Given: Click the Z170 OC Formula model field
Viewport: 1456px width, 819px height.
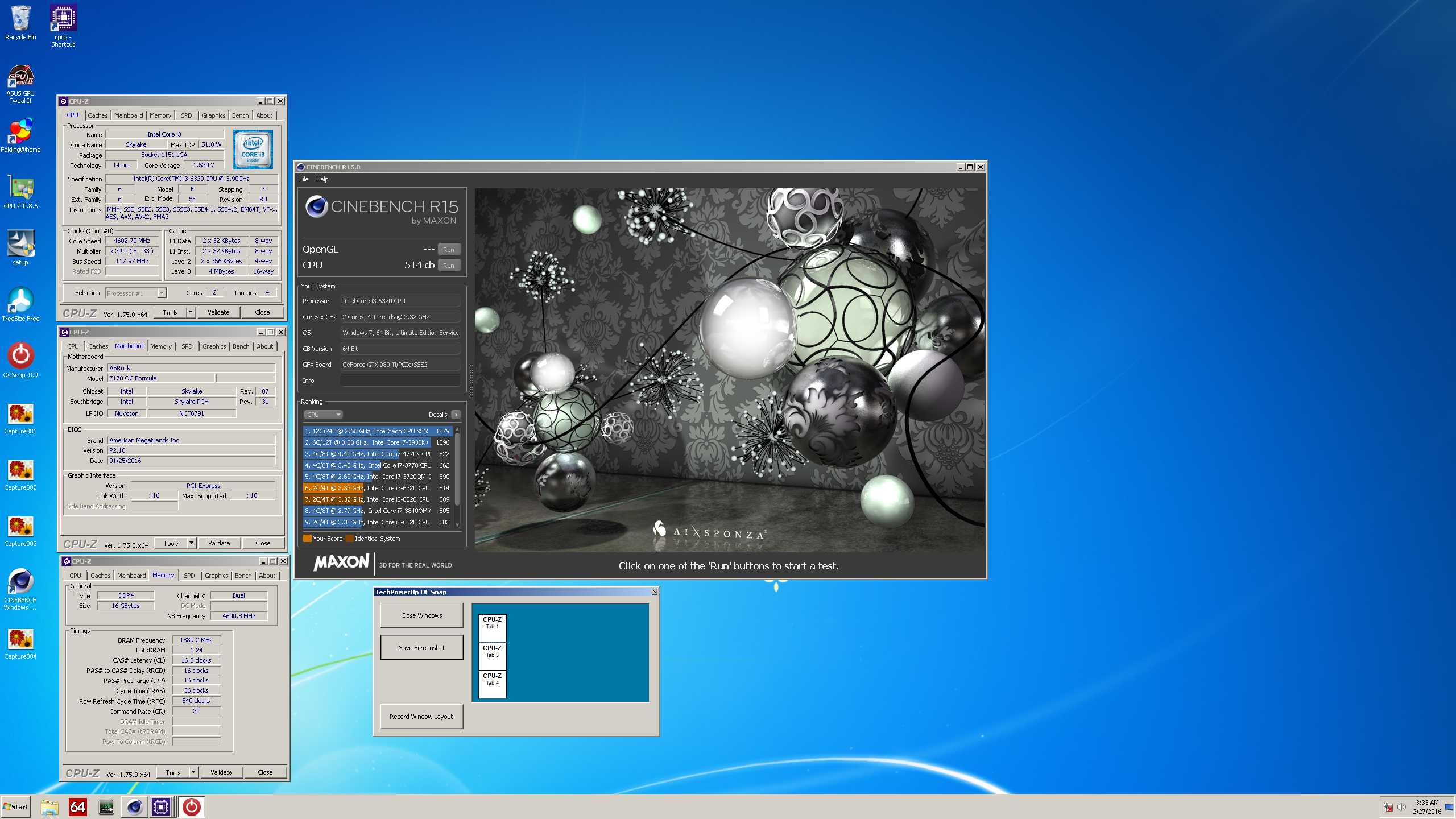Looking at the screenshot, I should point(161,378).
